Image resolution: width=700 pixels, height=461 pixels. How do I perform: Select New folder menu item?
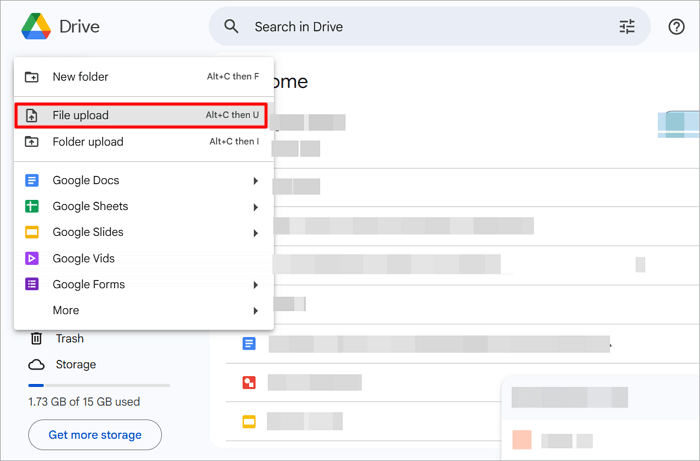click(144, 77)
